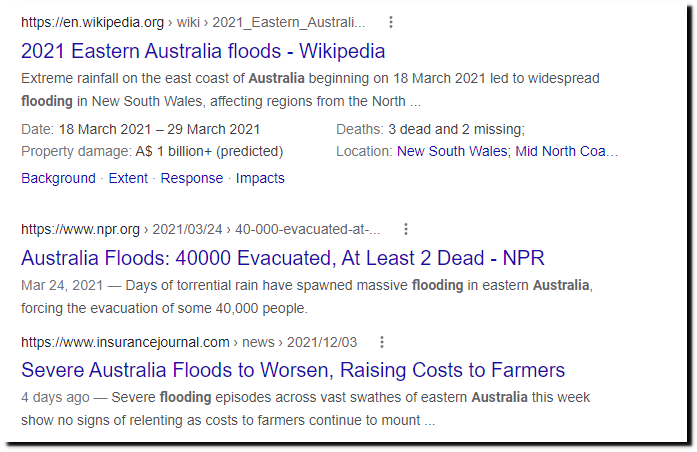The width and height of the screenshot is (697, 452).
Task: Click the Property damage A$ 1 billion+ field
Action: (152, 152)
